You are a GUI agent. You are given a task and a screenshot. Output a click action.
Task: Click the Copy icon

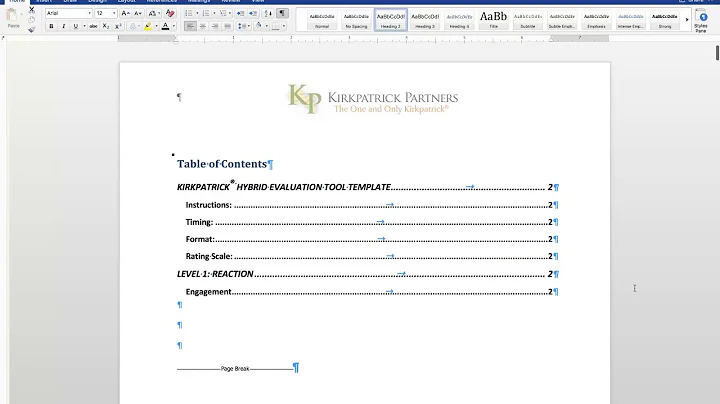coord(32,20)
